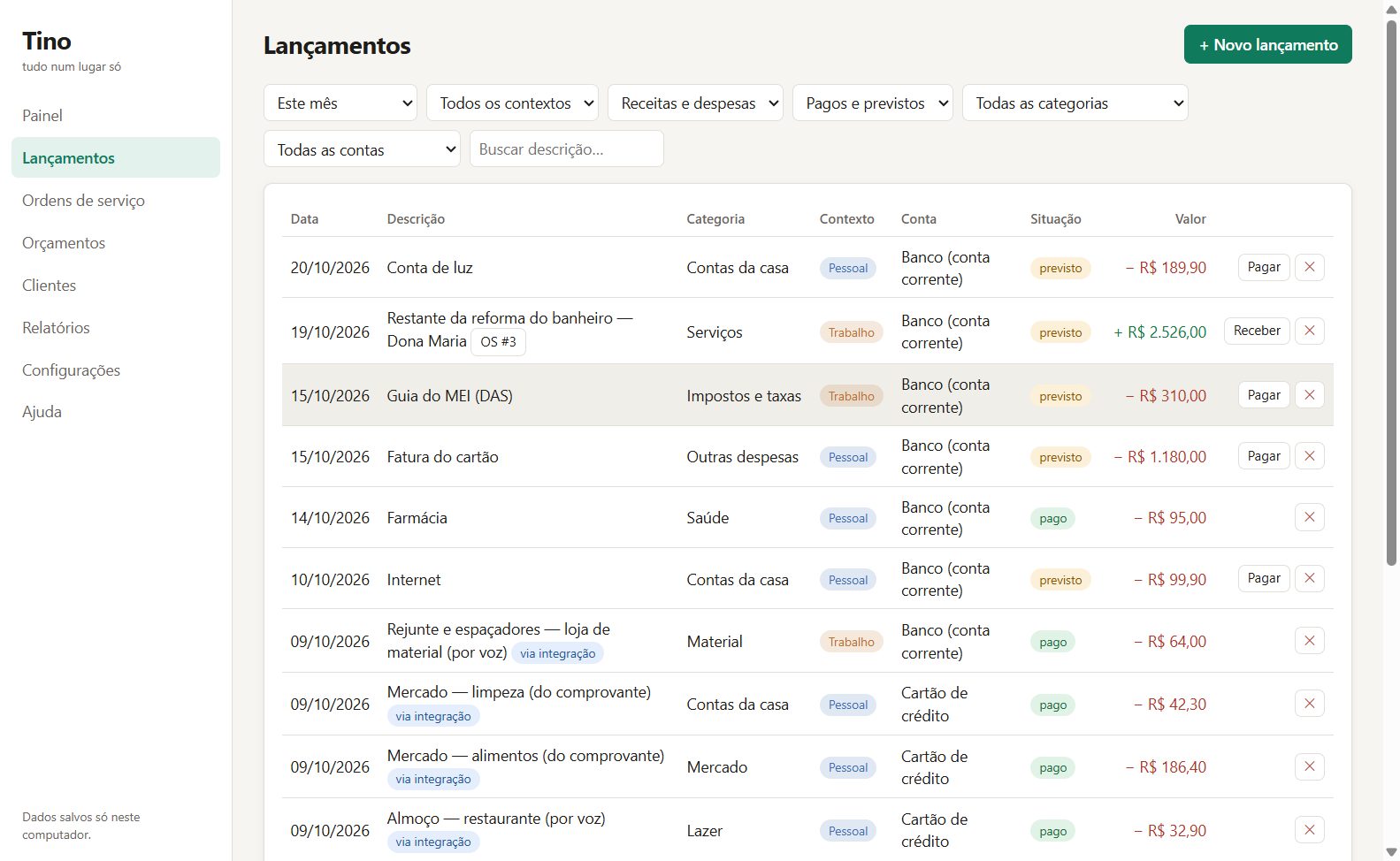1400x861 pixels.
Task: Open Ordens de serviço section
Action: (116, 201)
